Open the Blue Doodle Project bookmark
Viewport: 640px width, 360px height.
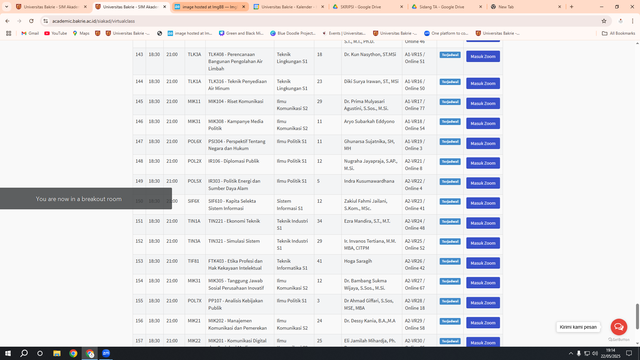point(293,33)
